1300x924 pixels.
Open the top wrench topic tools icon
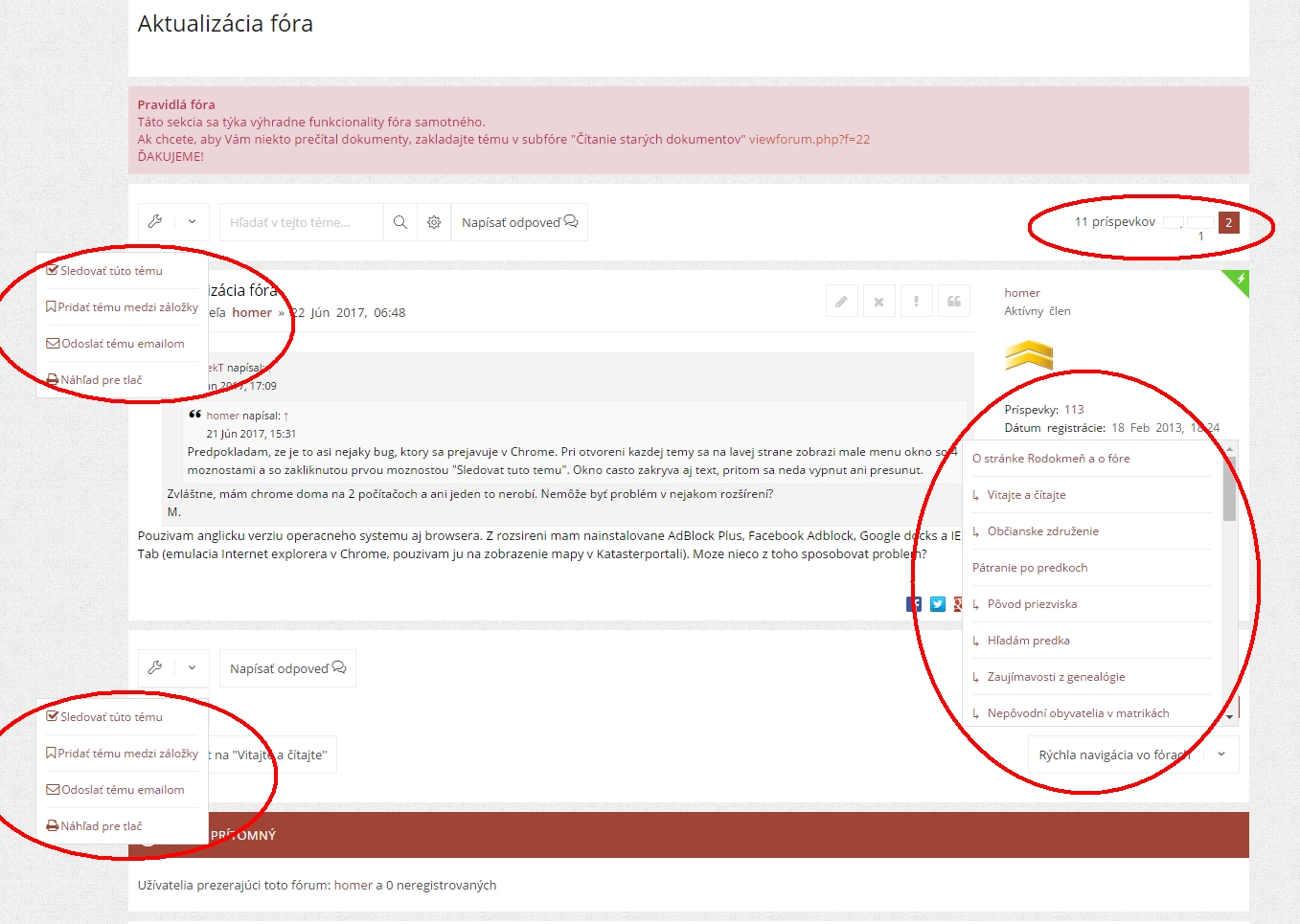pyautogui.click(x=155, y=222)
